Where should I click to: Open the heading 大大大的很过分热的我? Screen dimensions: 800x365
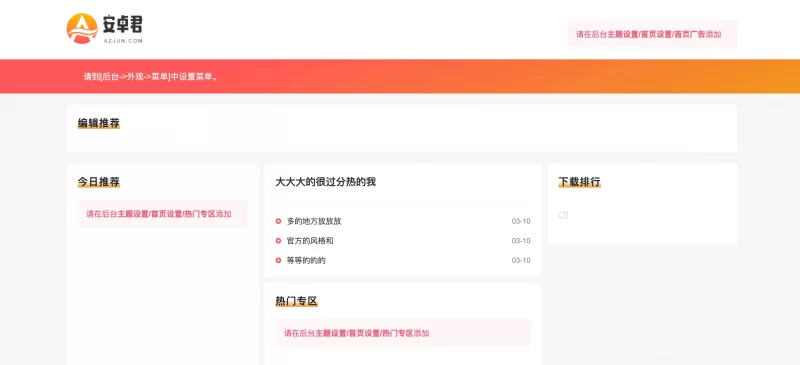click(x=326, y=182)
